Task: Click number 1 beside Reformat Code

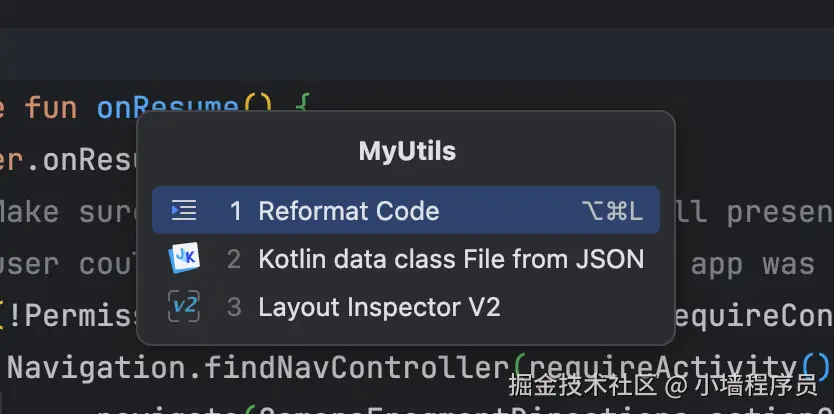Action: (x=236, y=211)
